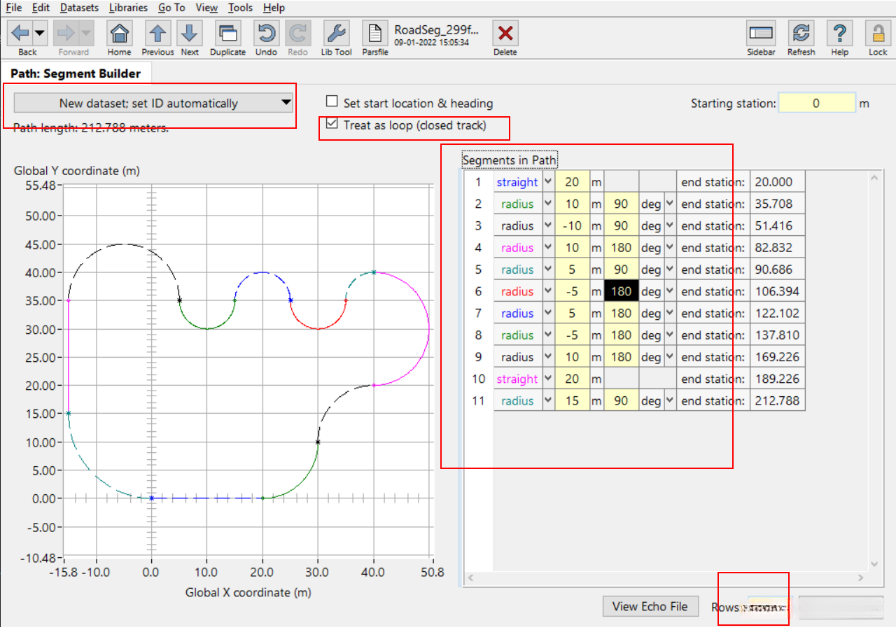Delete the dataset with red X

pos(506,34)
